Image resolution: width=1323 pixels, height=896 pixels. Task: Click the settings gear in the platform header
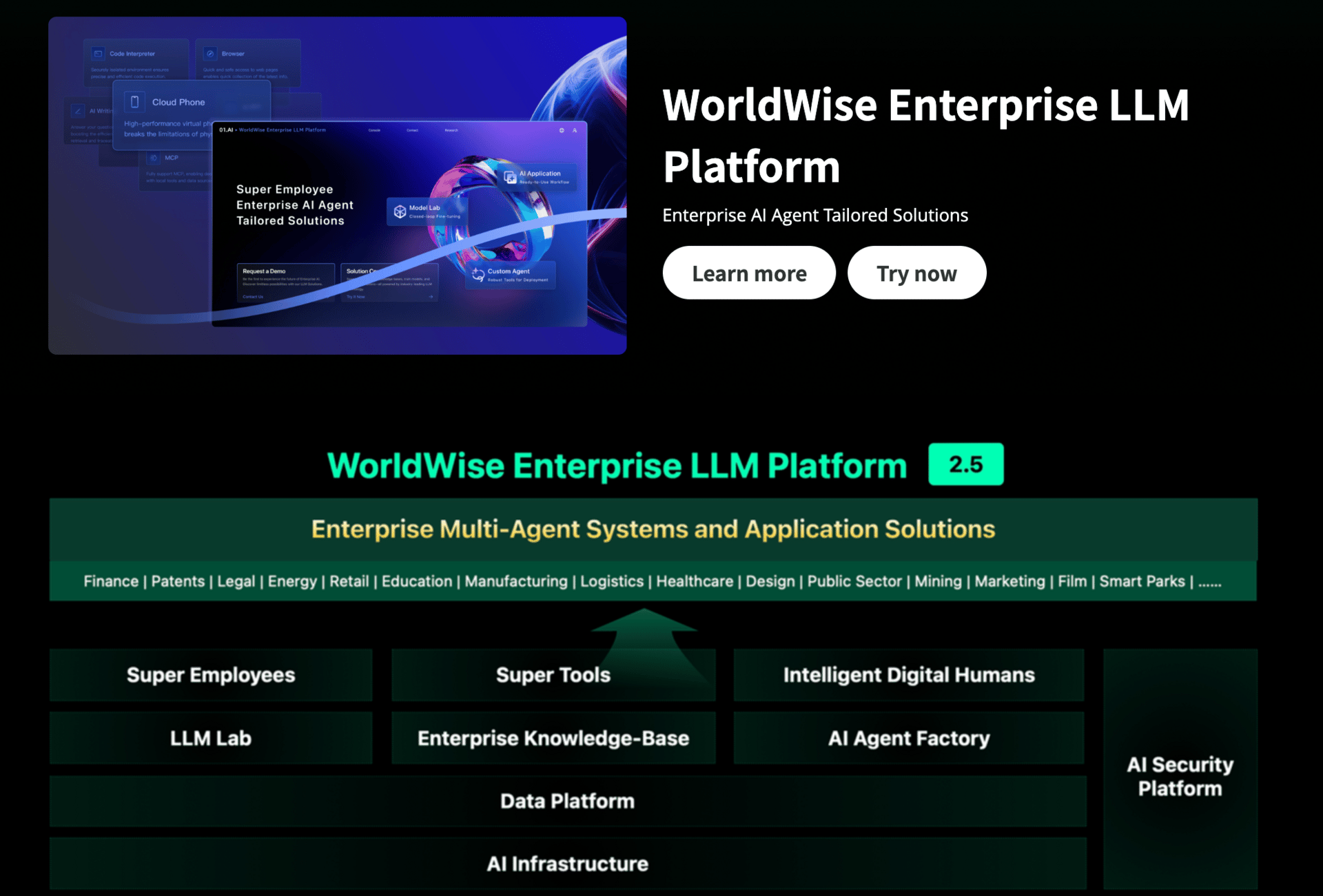562,130
